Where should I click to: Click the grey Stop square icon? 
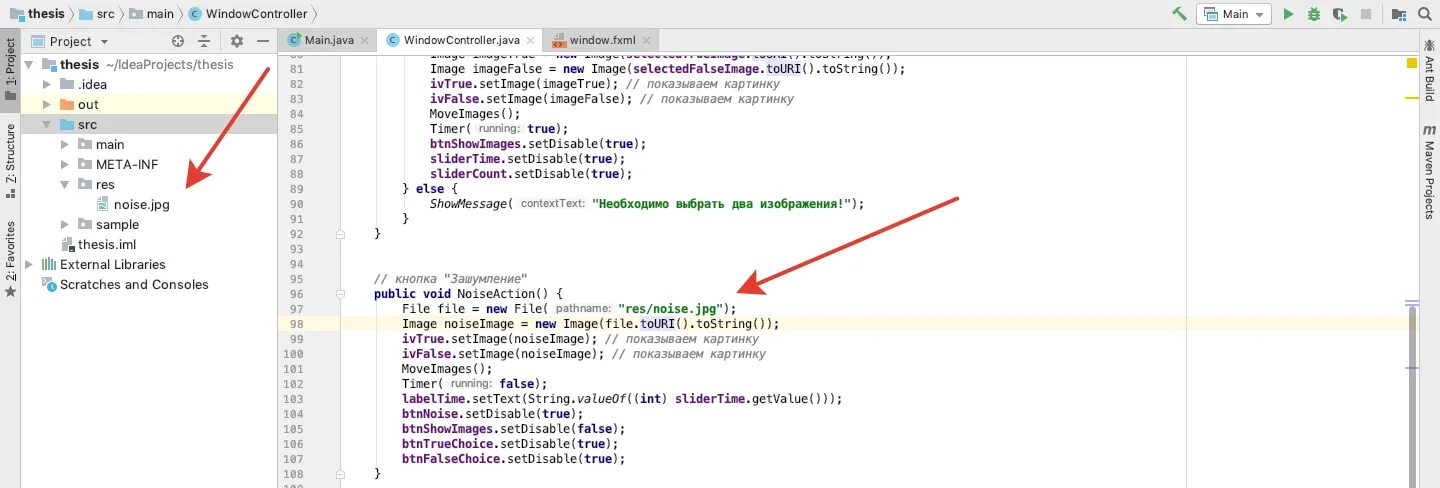coord(1366,14)
